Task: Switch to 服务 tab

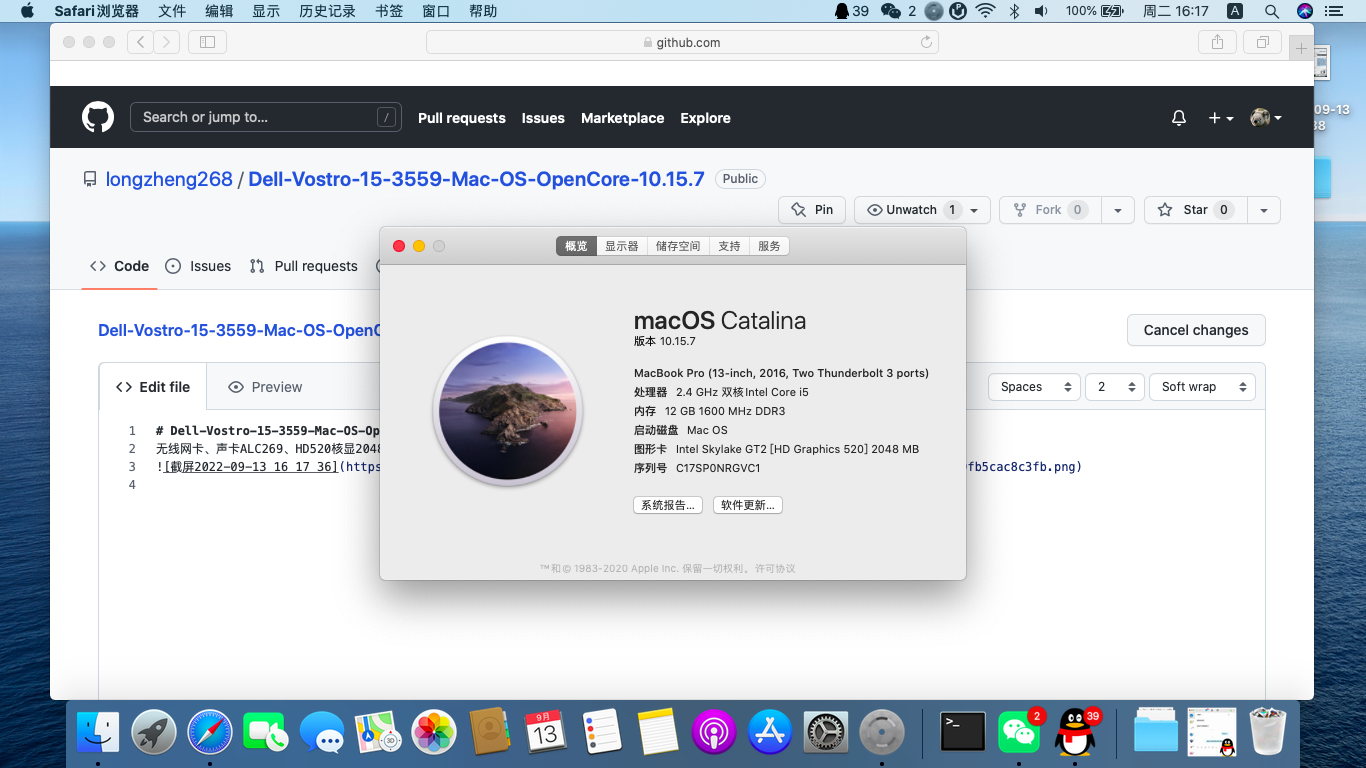Action: pos(769,246)
